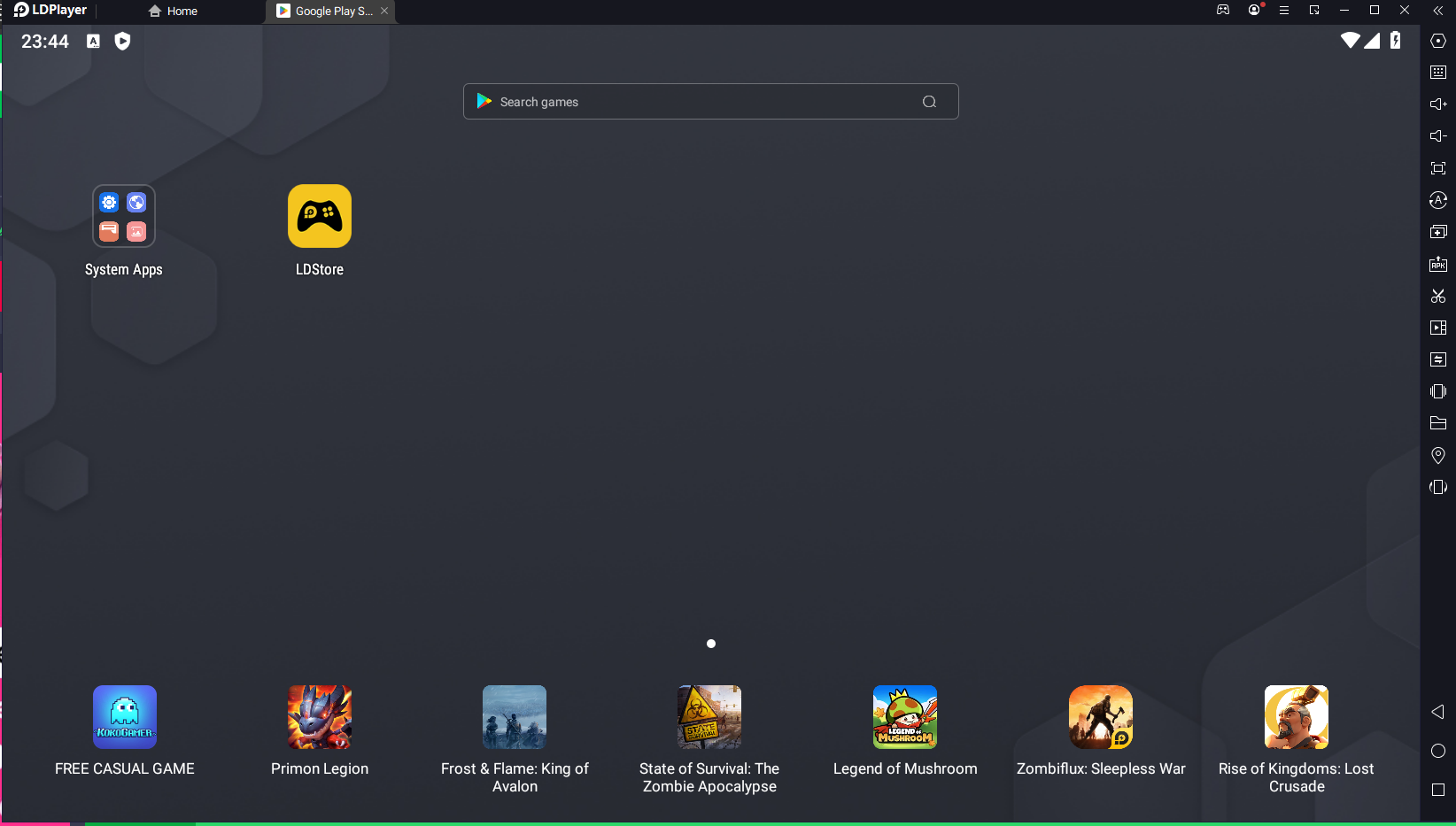Screen dimensions: 1456x826
Task: Open LDPlayer settings hexagon icon in sidebar
Action: pos(1438,41)
